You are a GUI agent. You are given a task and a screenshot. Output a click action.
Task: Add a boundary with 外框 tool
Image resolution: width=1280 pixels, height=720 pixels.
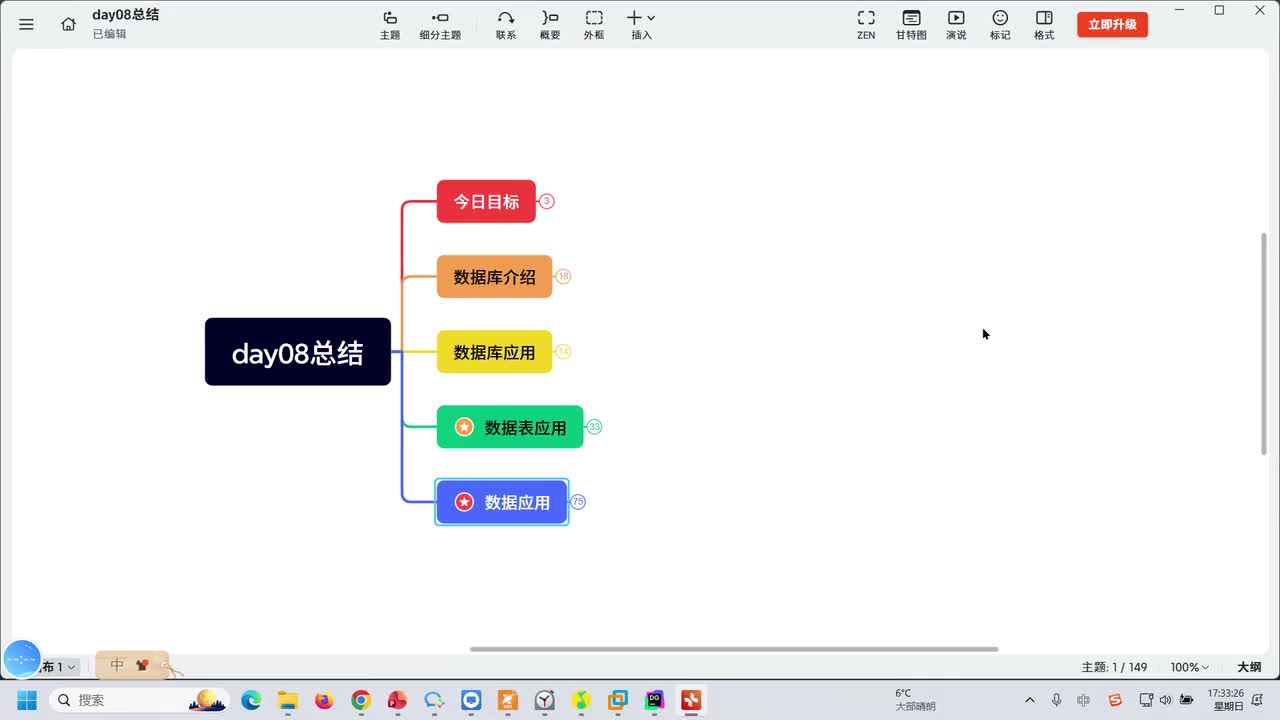click(x=594, y=25)
